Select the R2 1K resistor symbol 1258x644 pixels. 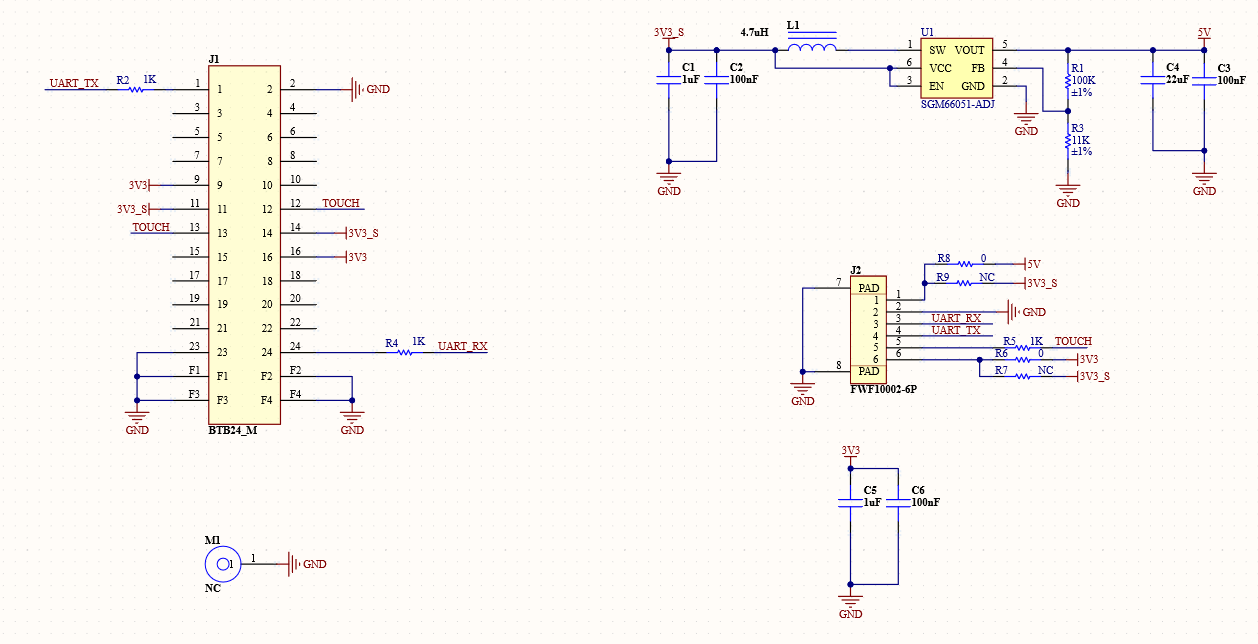click(x=136, y=90)
